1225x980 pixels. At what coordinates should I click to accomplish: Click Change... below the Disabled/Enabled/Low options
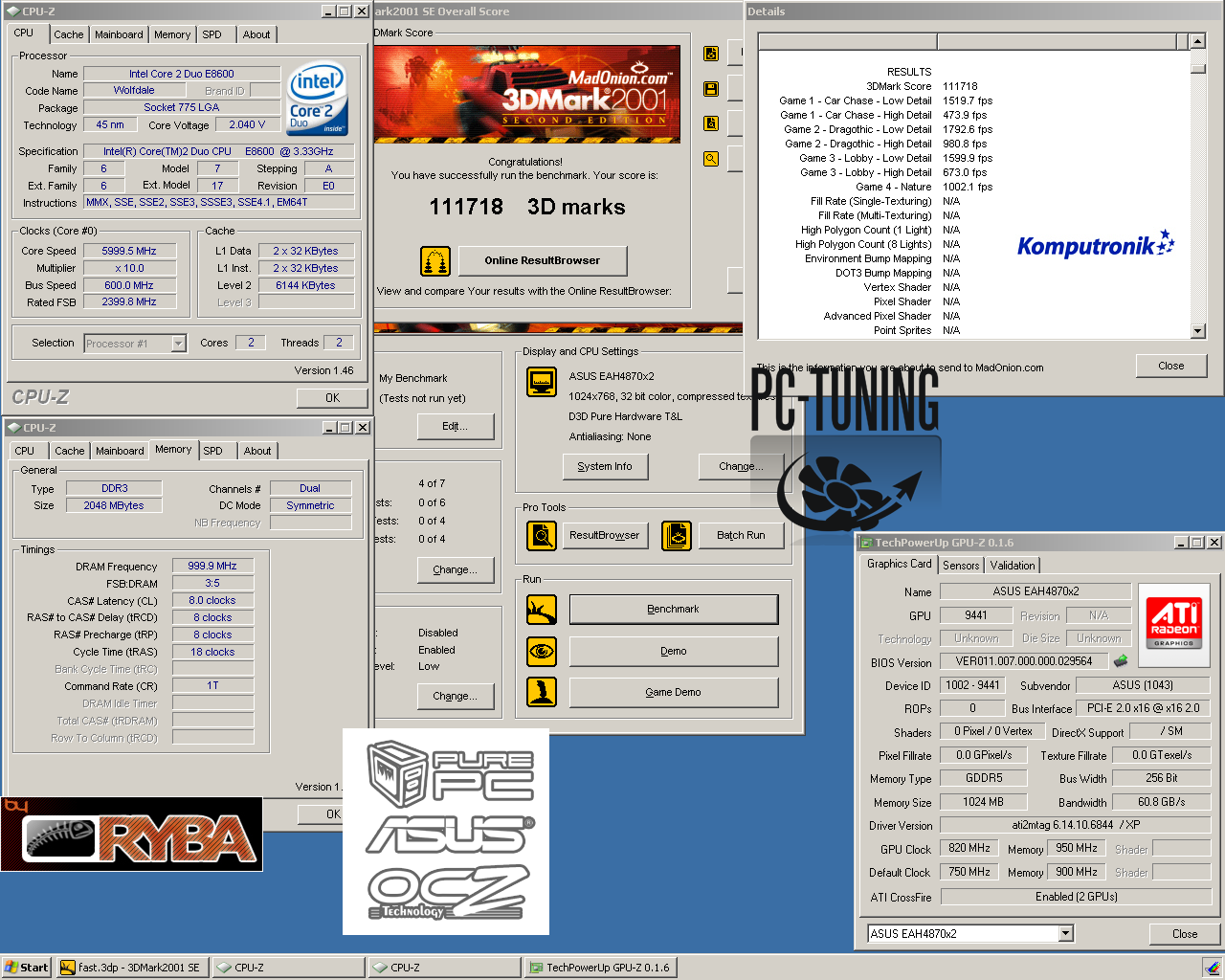tap(456, 696)
